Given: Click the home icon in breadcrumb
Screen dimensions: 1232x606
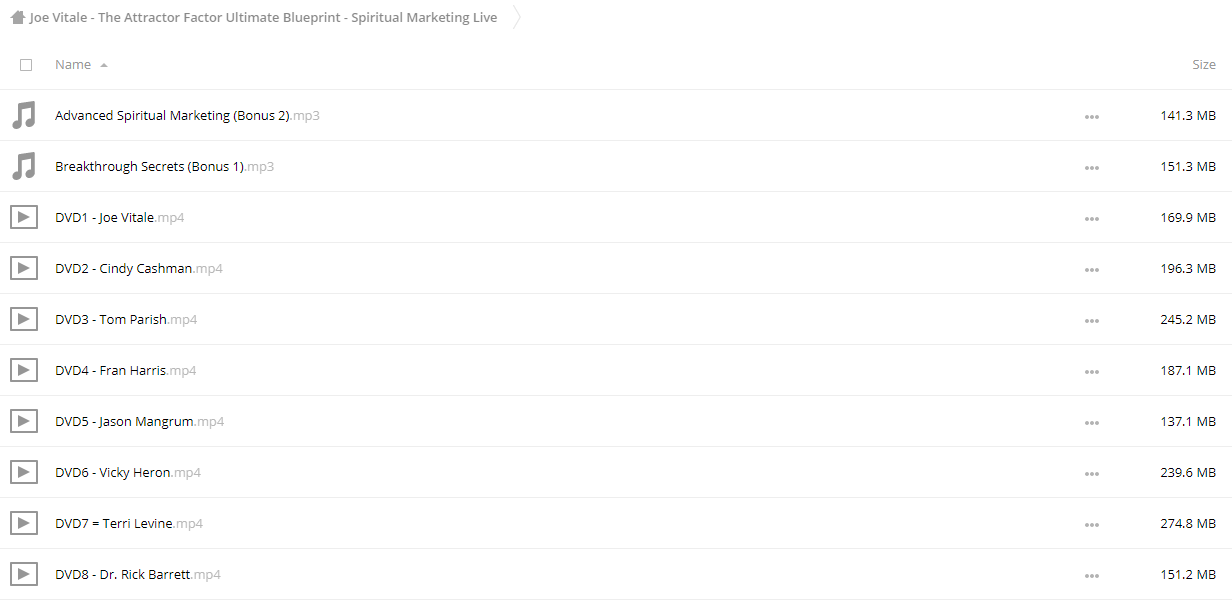Looking at the screenshot, I should tap(17, 17).
